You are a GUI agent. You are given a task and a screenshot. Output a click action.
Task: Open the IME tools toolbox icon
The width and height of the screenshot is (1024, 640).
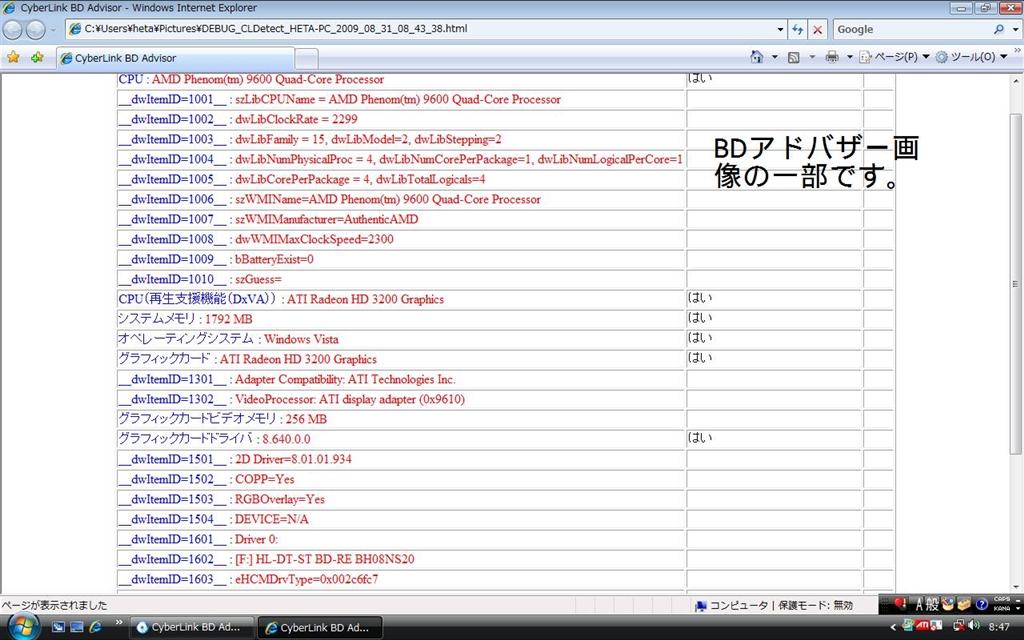pos(964,605)
